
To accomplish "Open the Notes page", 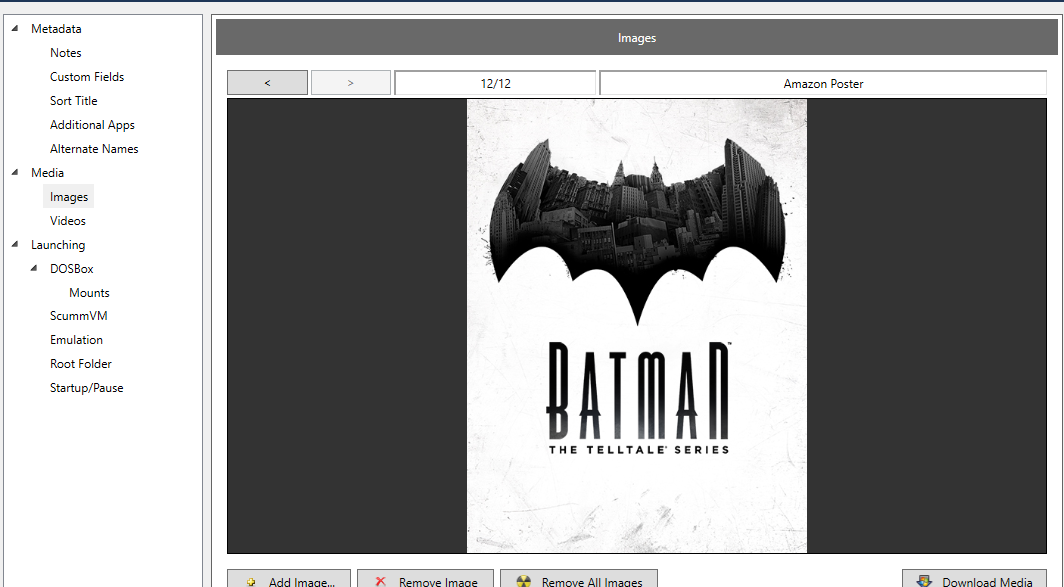I will point(66,53).
